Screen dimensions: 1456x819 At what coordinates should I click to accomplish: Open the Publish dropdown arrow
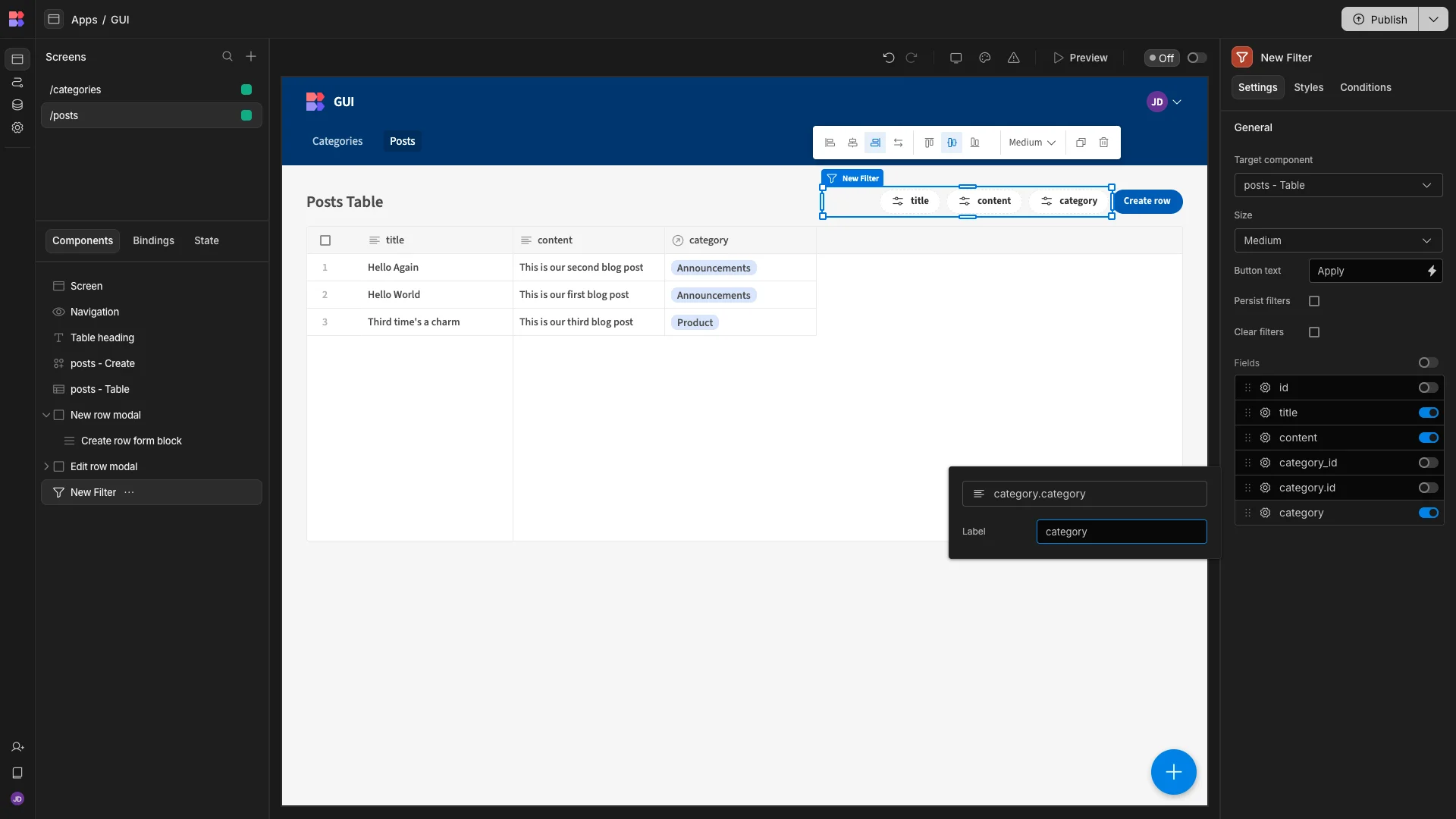(1432, 19)
